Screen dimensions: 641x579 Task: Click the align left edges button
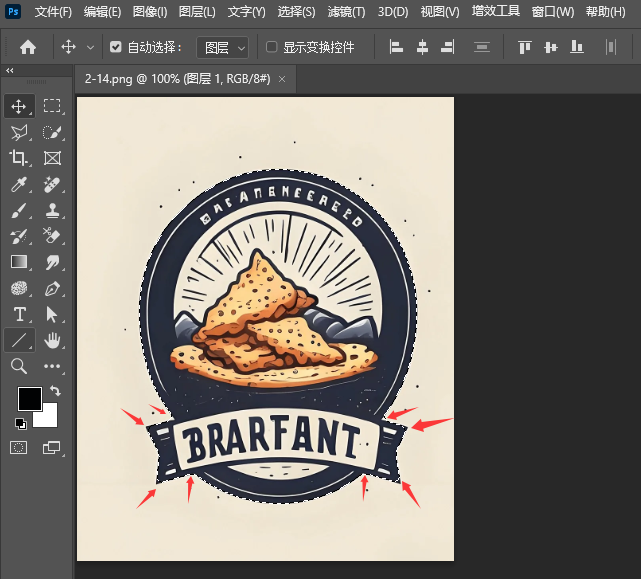(396, 47)
